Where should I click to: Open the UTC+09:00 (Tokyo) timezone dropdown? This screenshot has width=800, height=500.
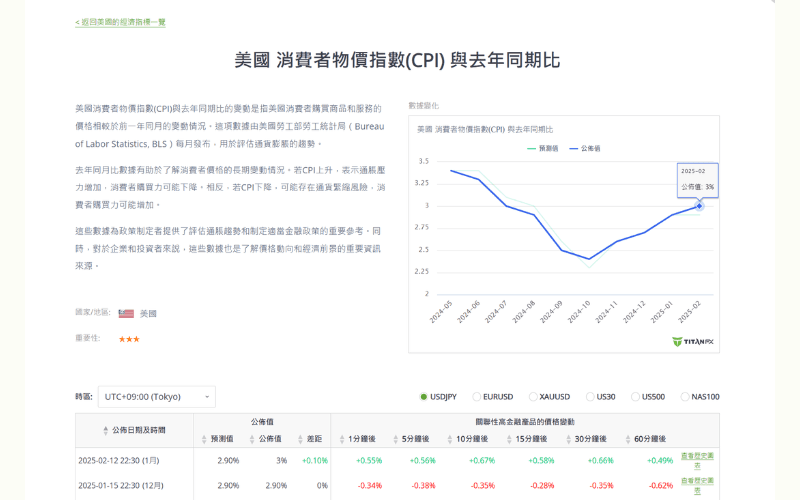[156, 397]
